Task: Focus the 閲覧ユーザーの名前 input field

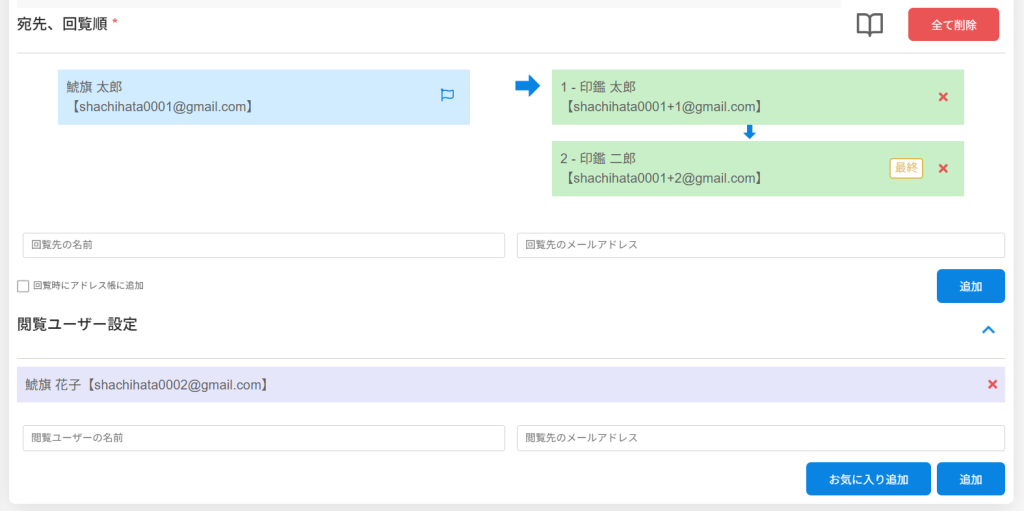Action: click(x=264, y=438)
